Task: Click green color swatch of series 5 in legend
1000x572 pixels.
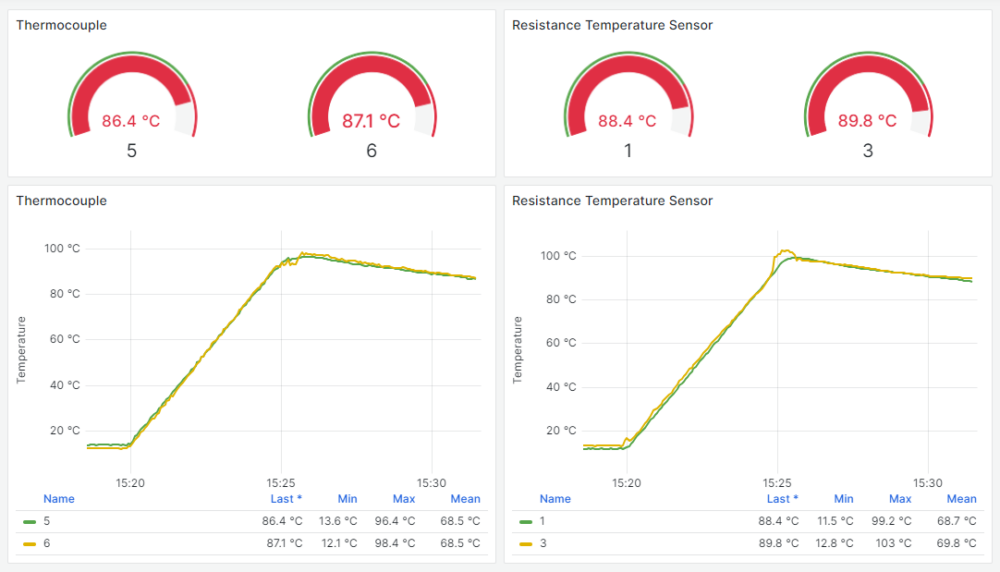Action: pos(29,522)
